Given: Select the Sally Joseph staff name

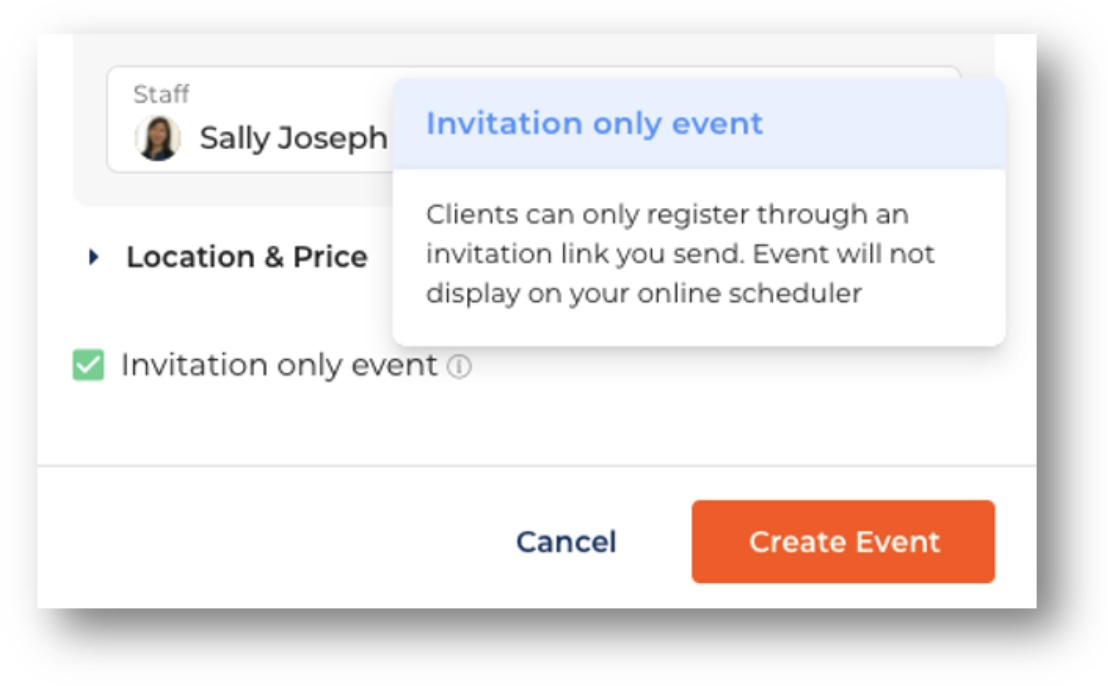Looking at the screenshot, I should click(x=293, y=138).
